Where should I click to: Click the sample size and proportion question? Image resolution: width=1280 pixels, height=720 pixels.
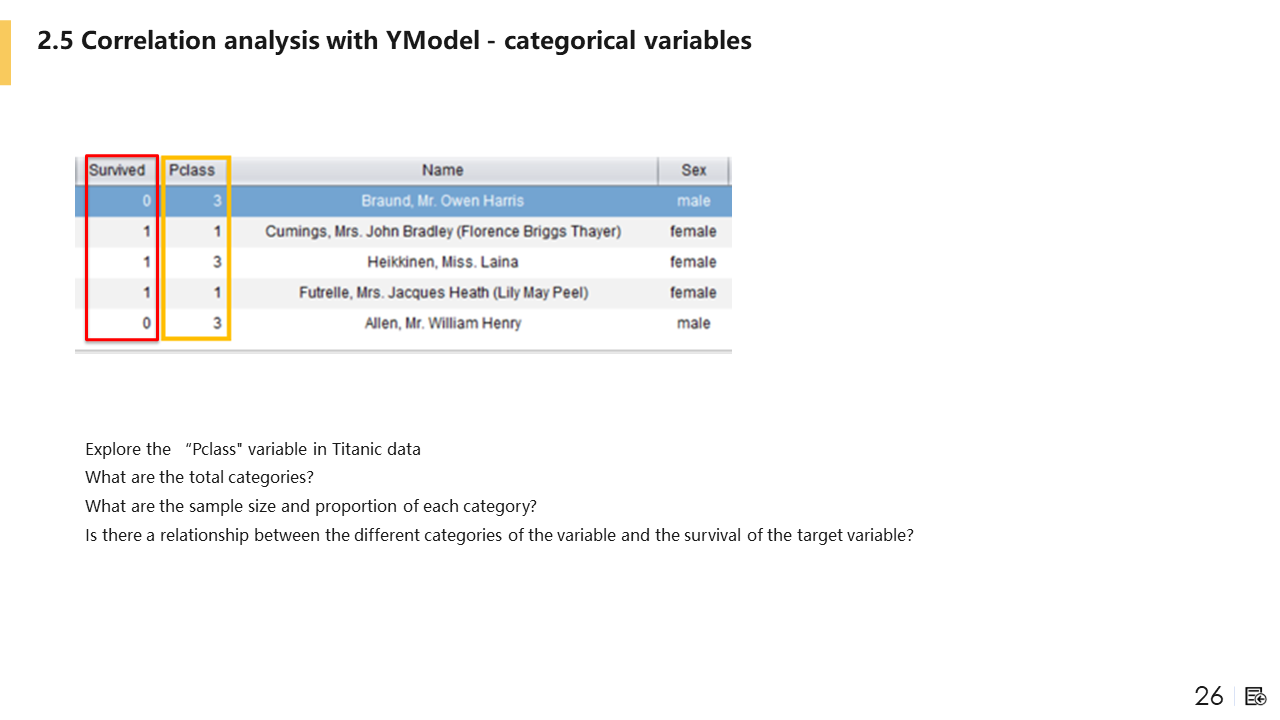311,506
